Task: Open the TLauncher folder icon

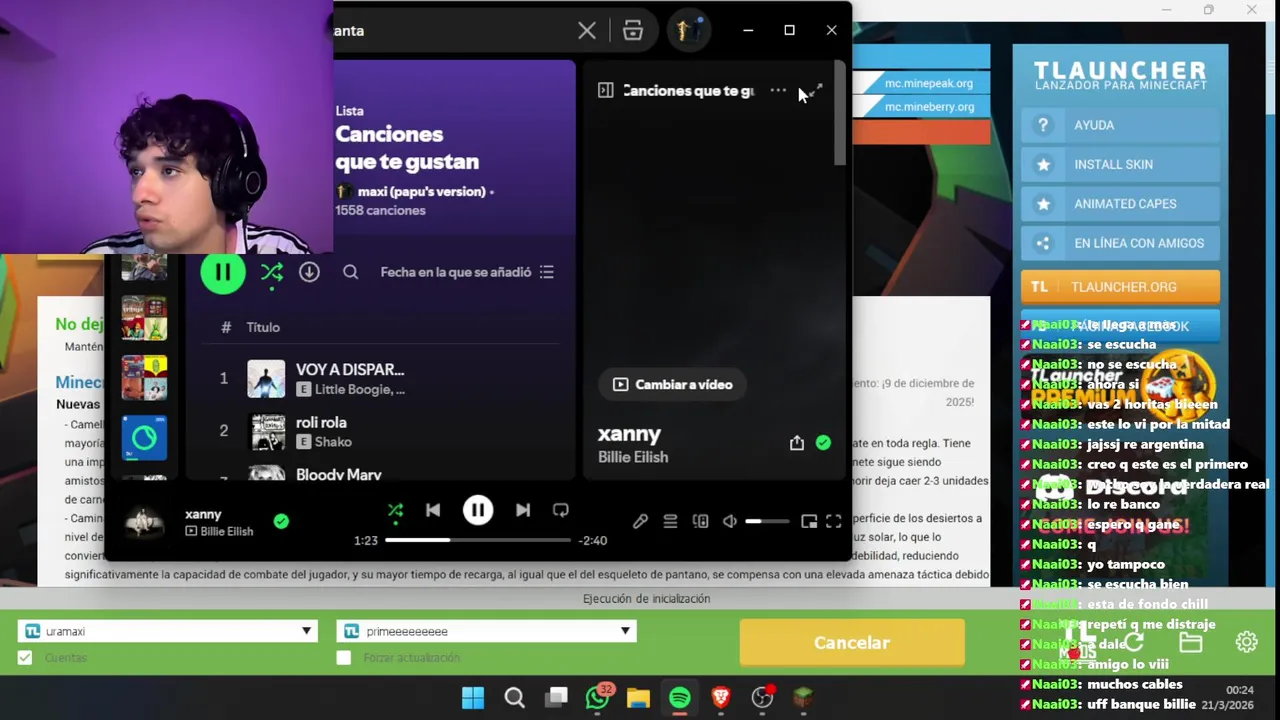Action: [x=1190, y=643]
